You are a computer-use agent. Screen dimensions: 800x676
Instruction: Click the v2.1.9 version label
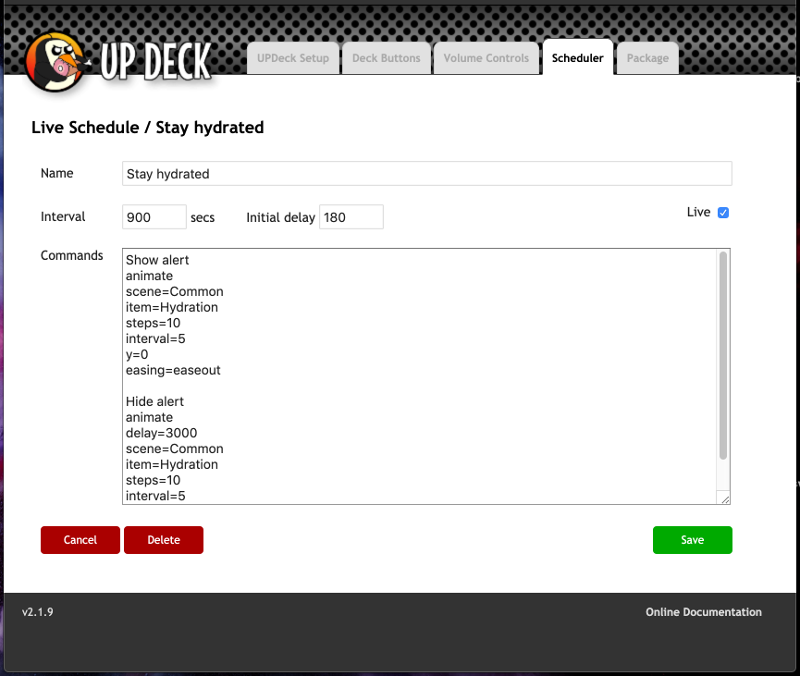click(38, 612)
